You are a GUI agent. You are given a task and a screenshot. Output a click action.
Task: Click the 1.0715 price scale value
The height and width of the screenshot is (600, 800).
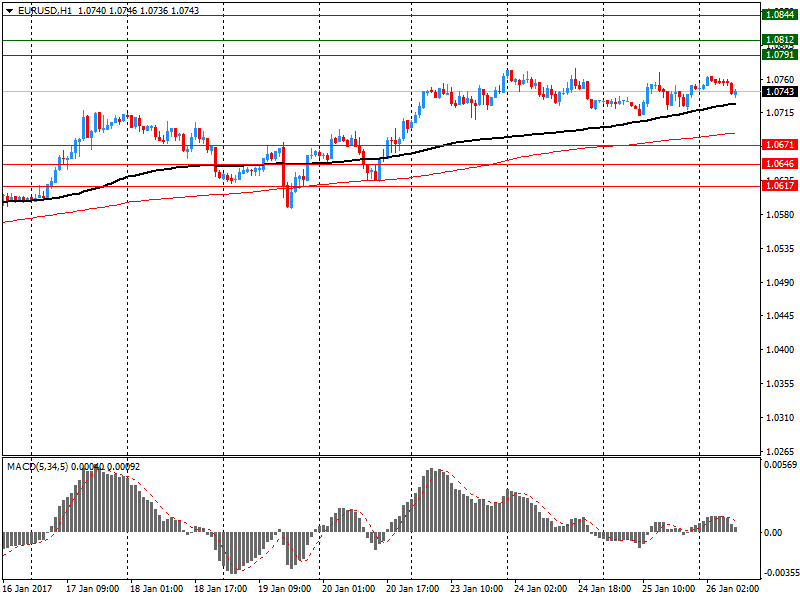(x=780, y=113)
